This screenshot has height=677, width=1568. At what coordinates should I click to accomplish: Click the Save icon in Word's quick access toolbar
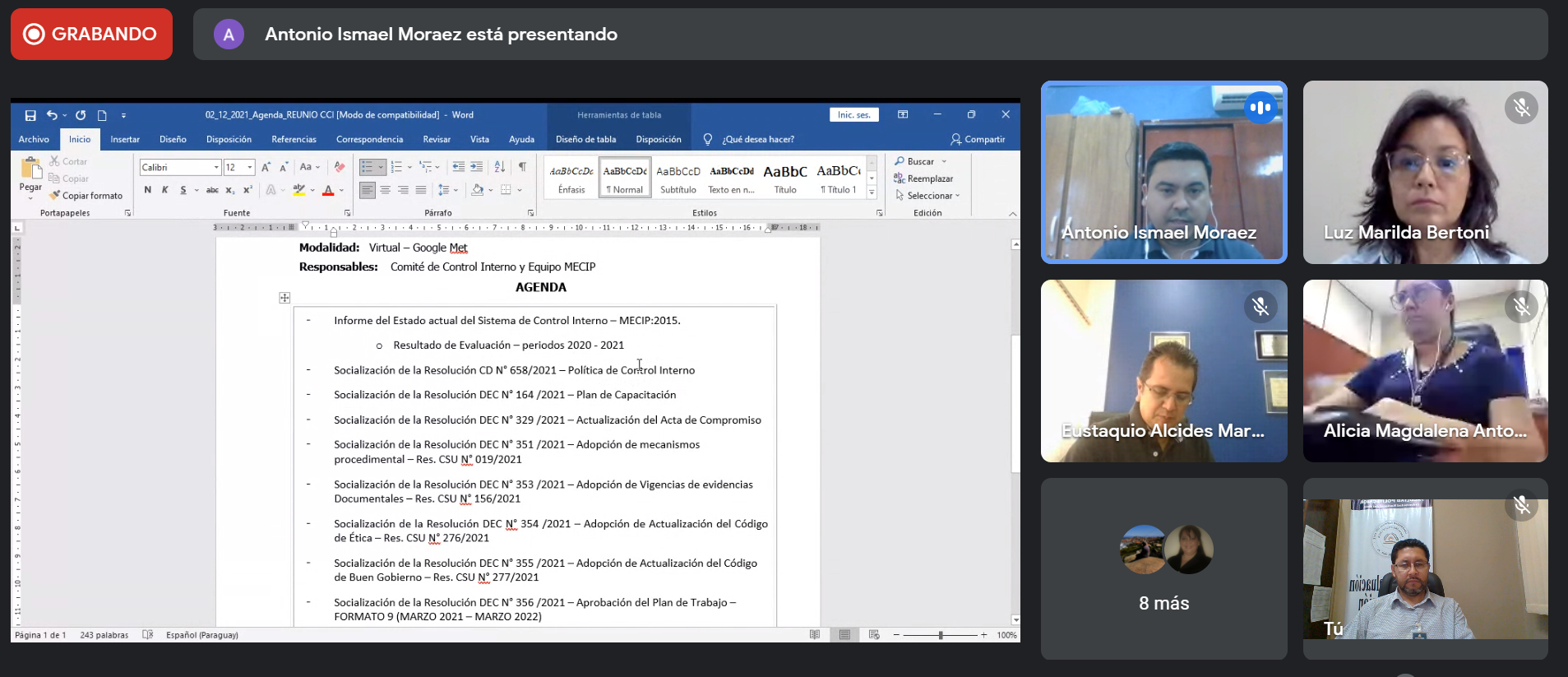pyautogui.click(x=30, y=115)
